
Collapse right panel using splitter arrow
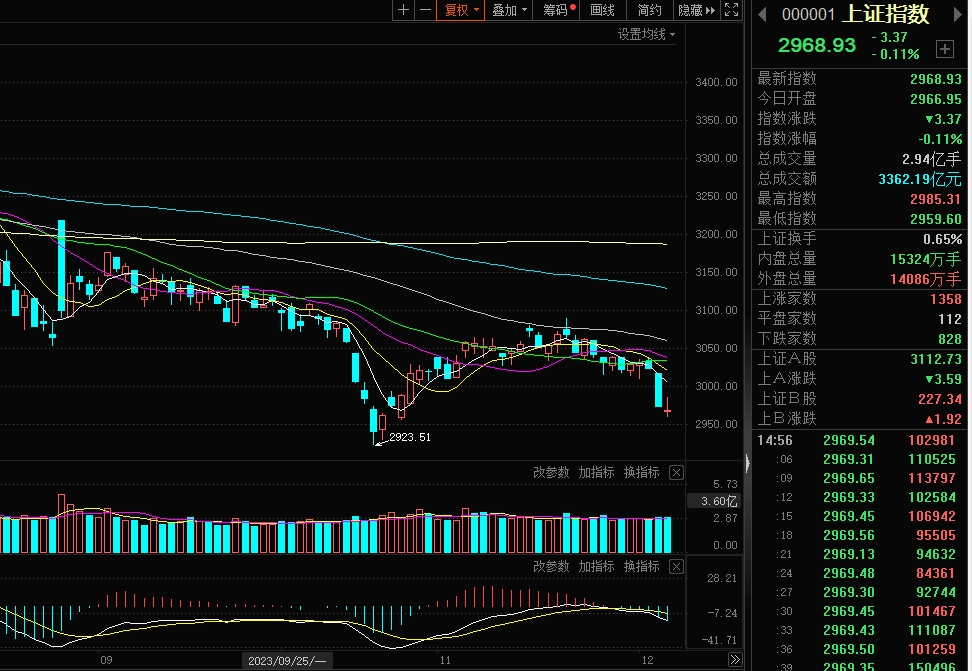click(747, 464)
